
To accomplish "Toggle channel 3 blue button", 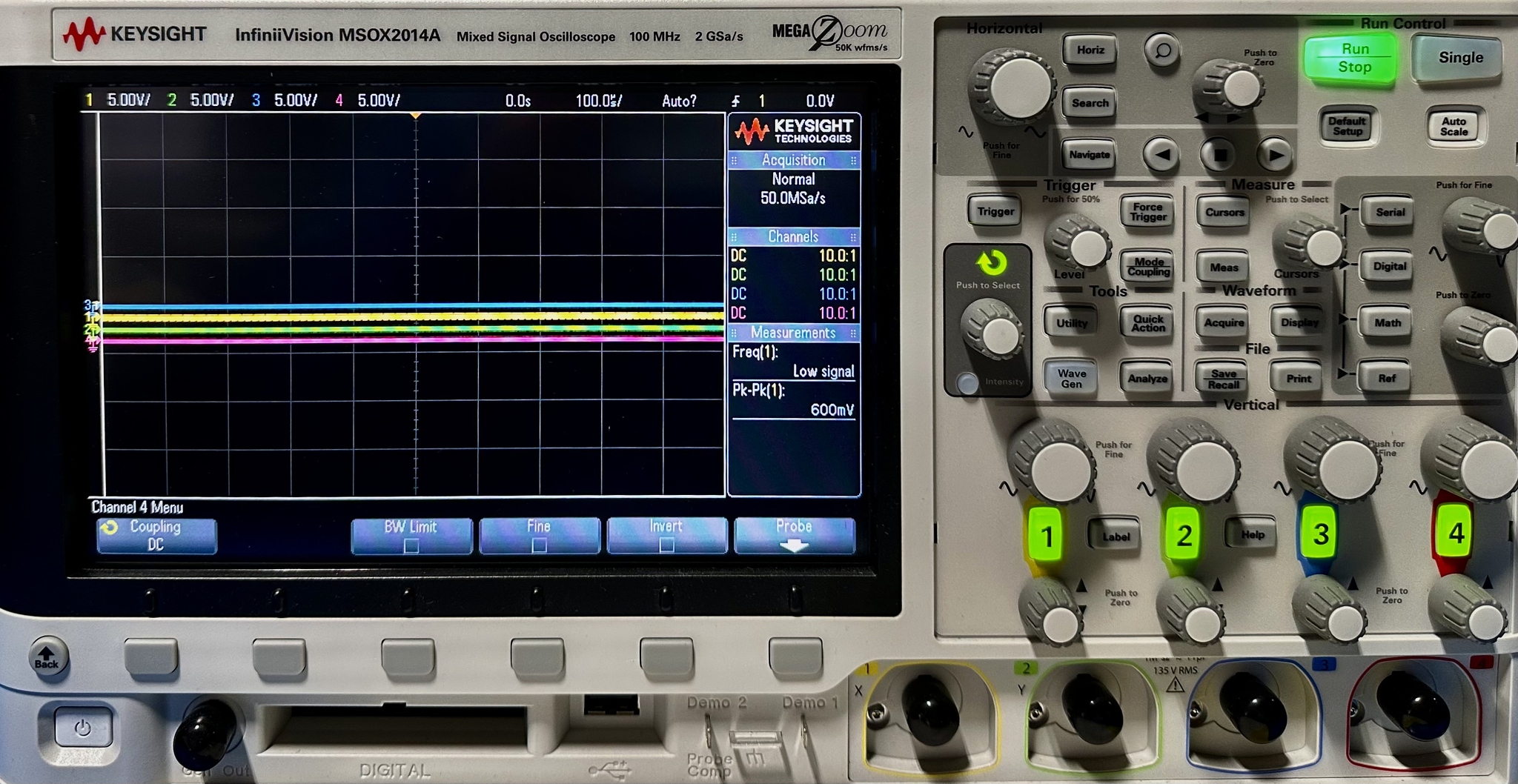I will coord(1320,534).
